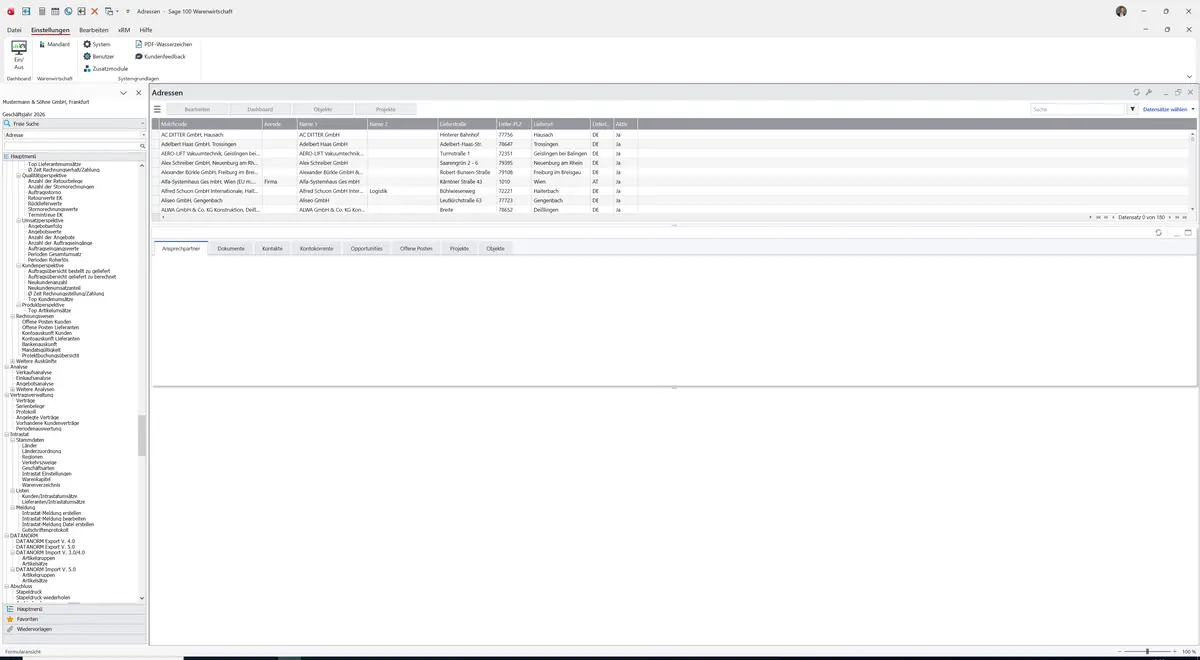Open the Datensätze wählen dropdown
Viewport: 1200px width, 660px height.
[x=1168, y=109]
